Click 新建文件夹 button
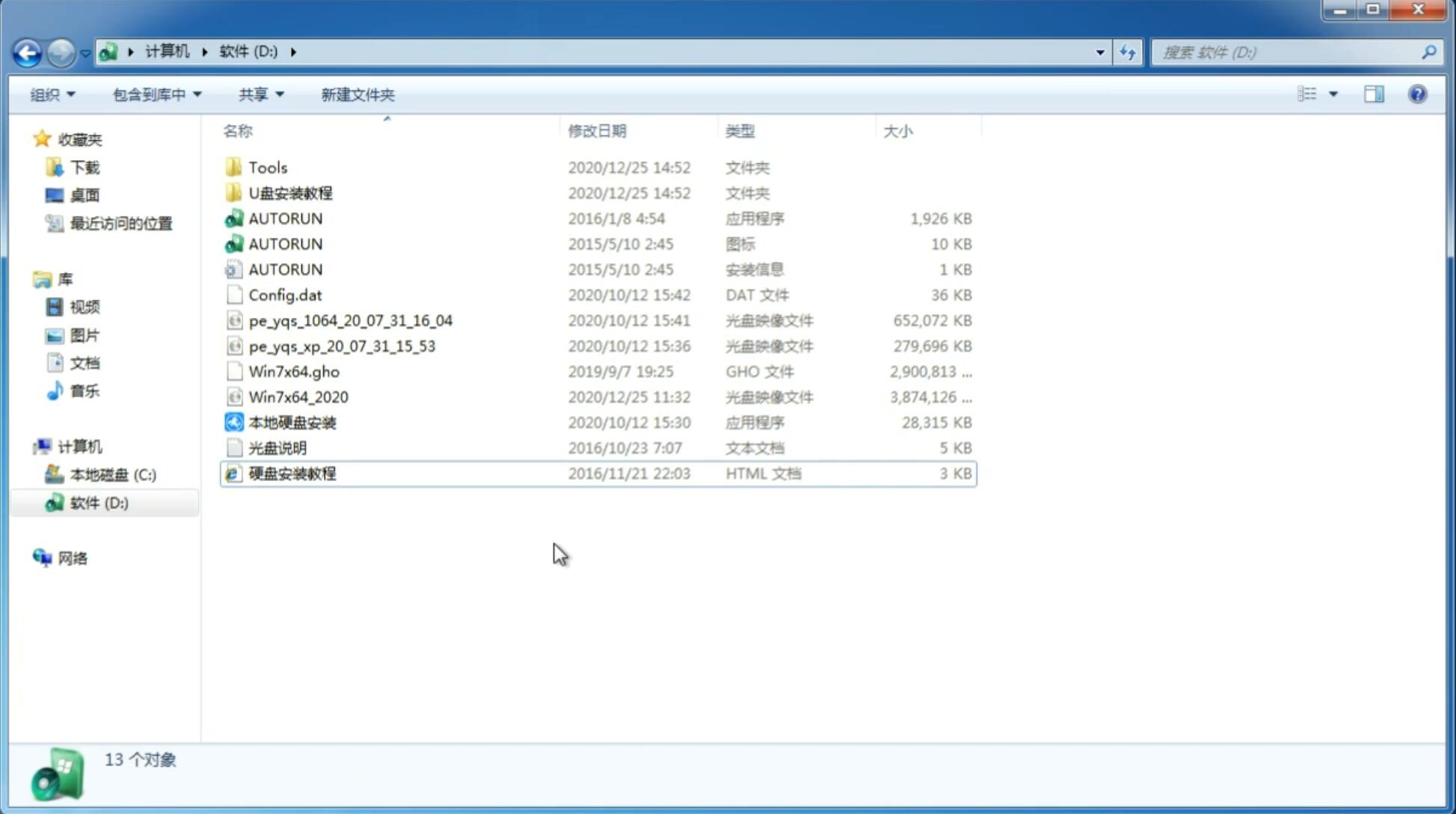This screenshot has height=814, width=1456. point(357,93)
